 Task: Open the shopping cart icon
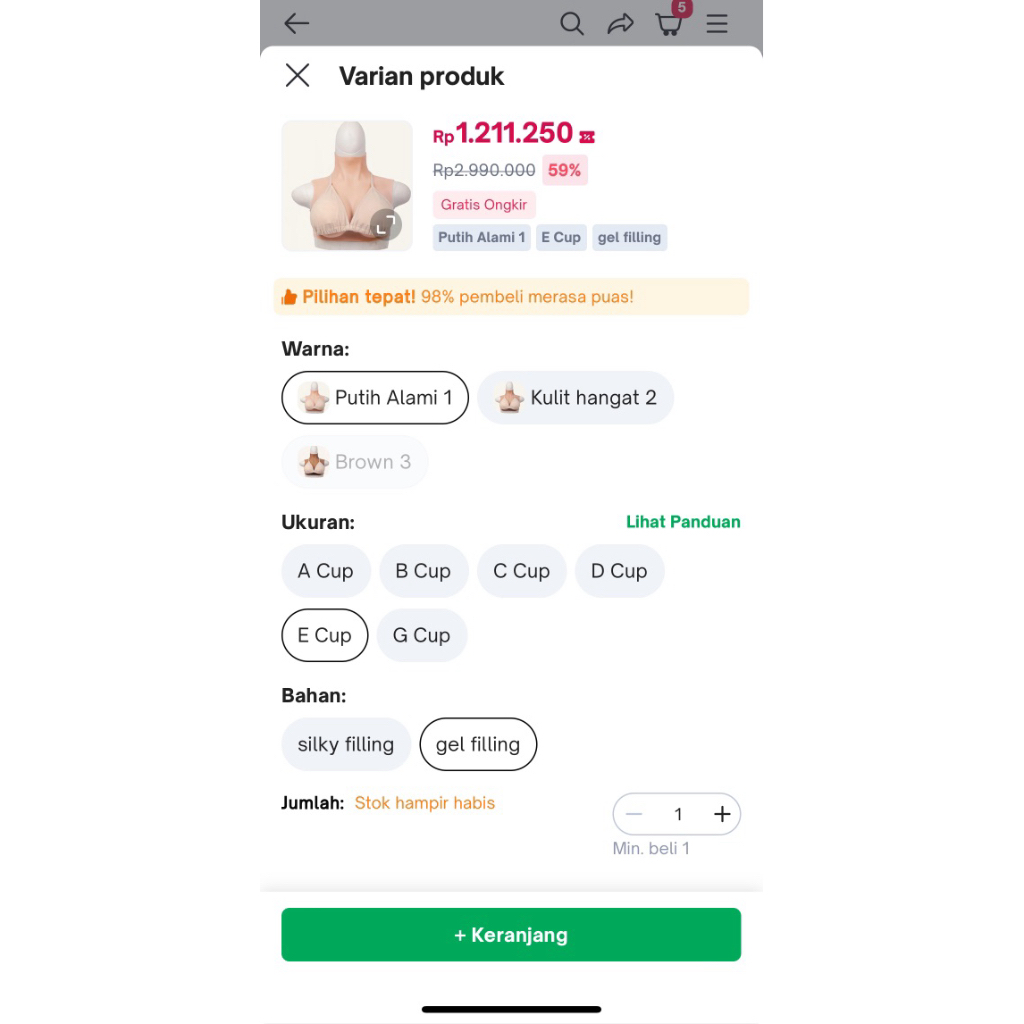point(669,24)
